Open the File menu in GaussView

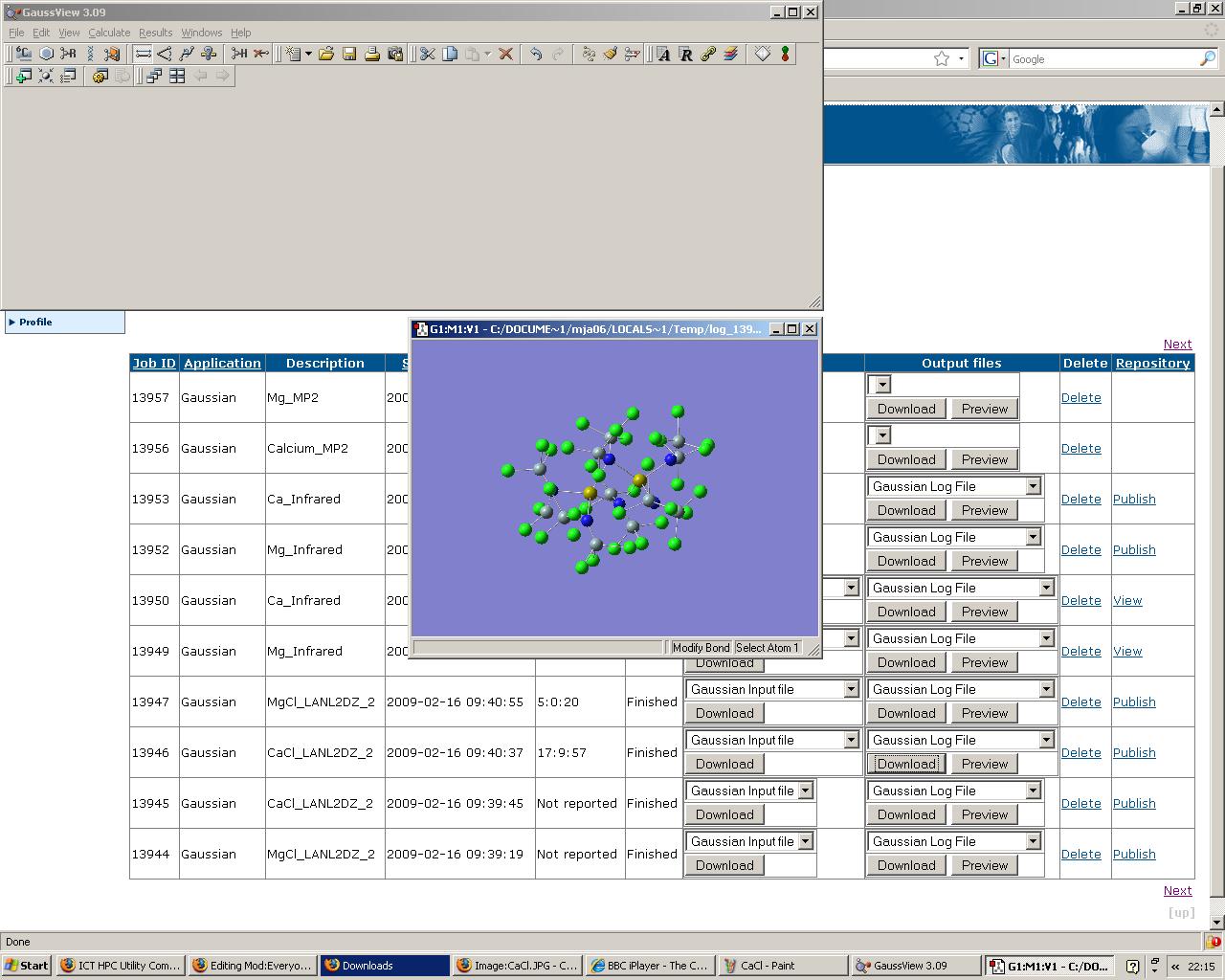point(16,33)
